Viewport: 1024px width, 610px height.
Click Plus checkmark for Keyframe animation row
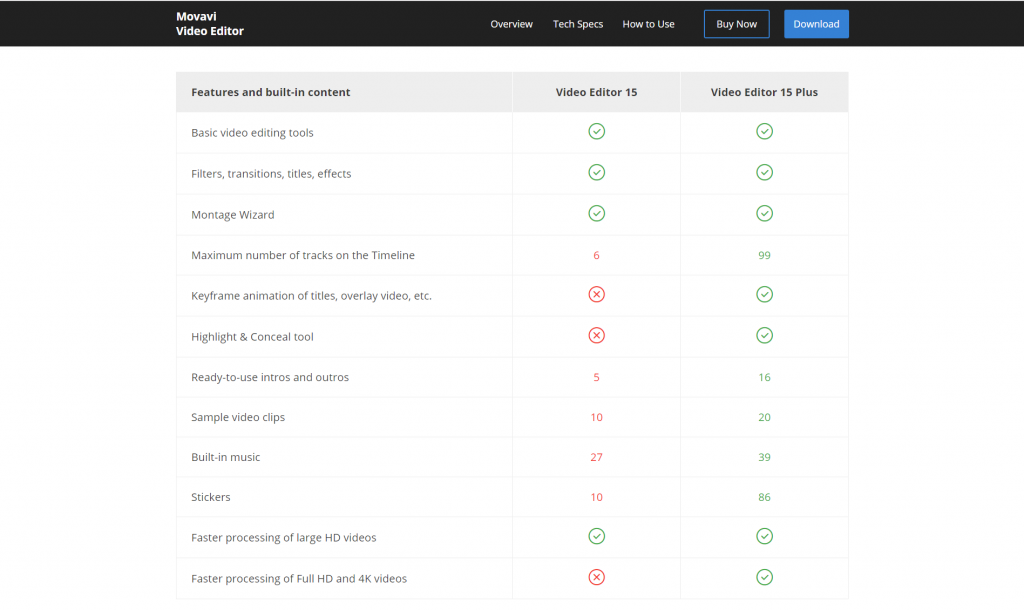[764, 295]
